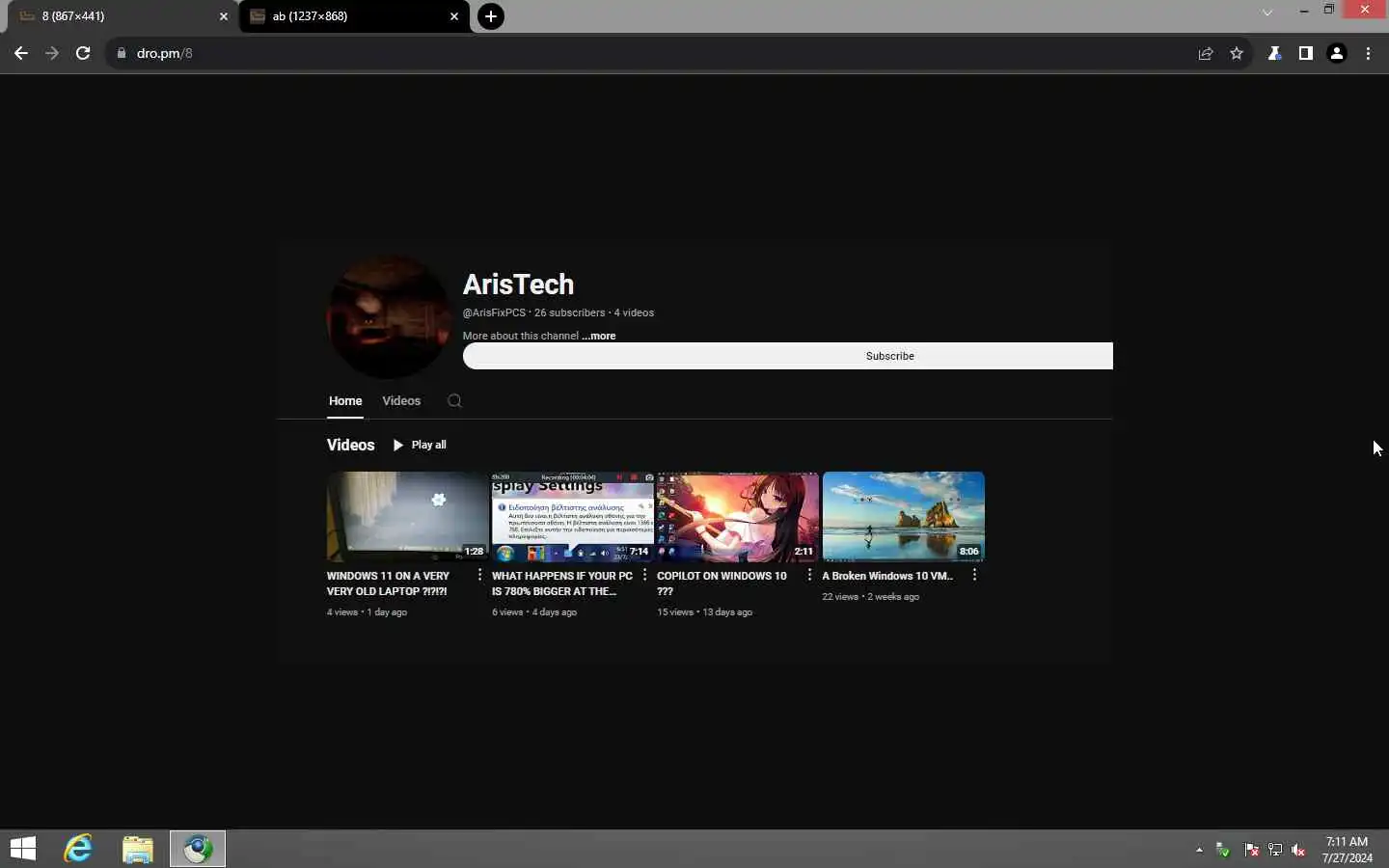Open the browser profile menu
Image resolution: width=1389 pixels, height=868 pixels.
coord(1337,53)
